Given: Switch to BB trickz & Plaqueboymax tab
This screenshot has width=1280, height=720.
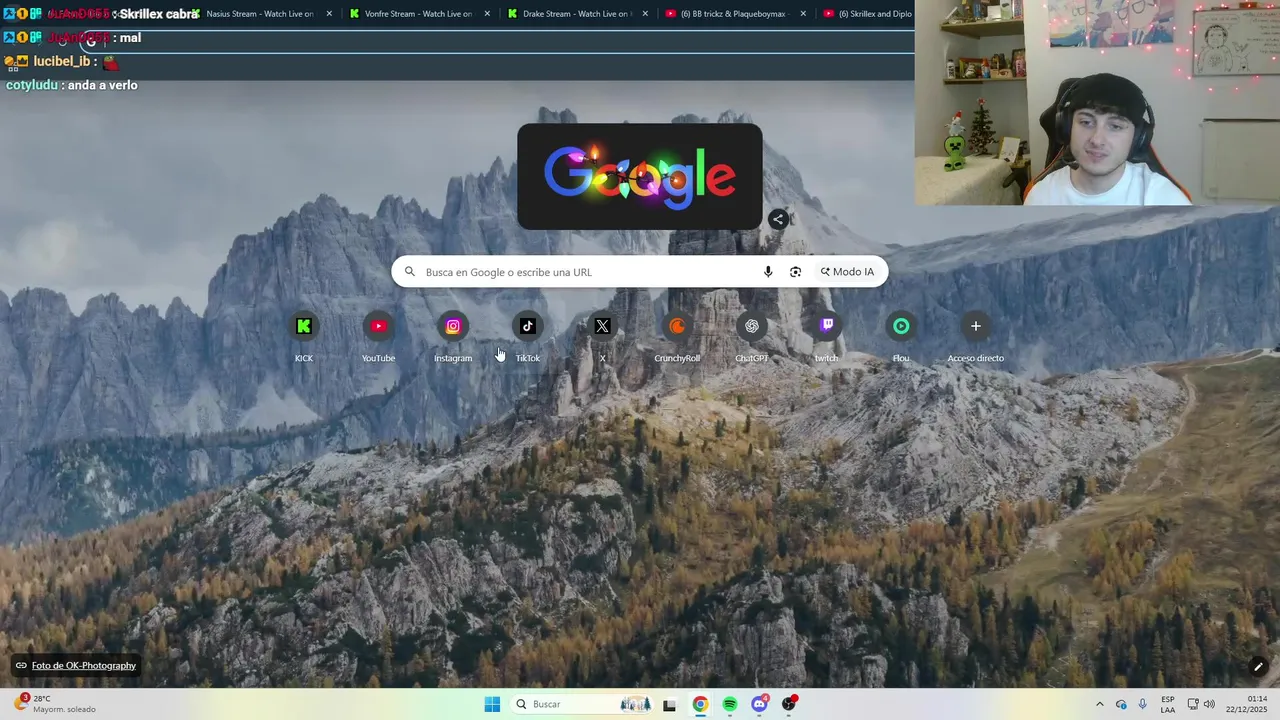Looking at the screenshot, I should pos(733,14).
